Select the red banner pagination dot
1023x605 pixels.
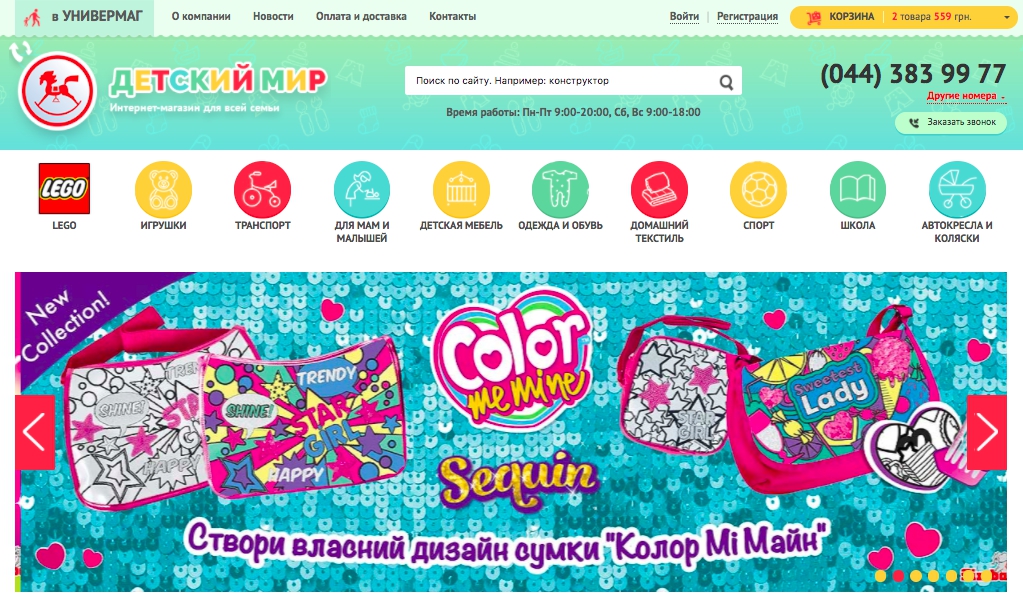(898, 576)
